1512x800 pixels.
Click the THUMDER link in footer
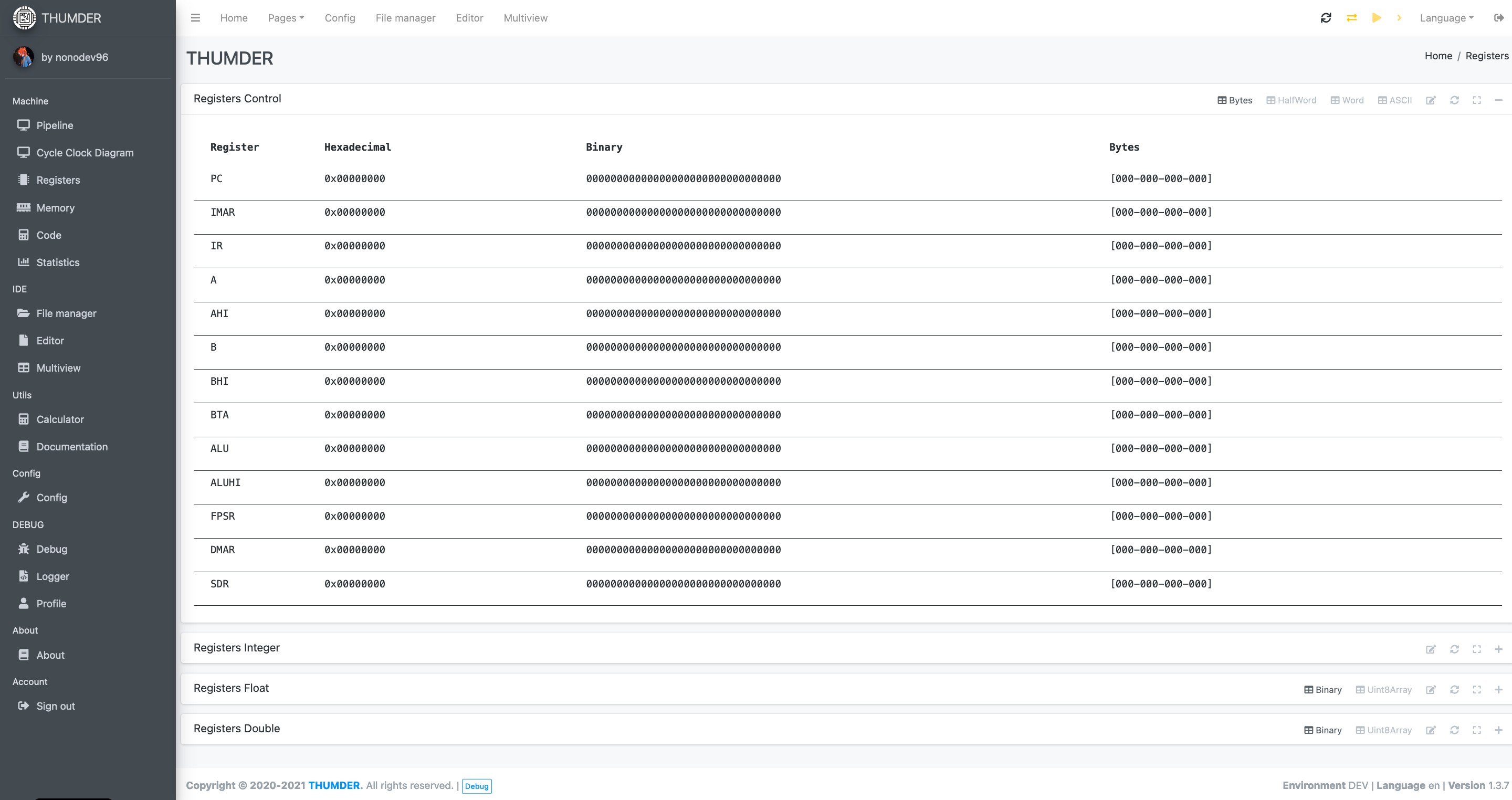pyautogui.click(x=334, y=785)
